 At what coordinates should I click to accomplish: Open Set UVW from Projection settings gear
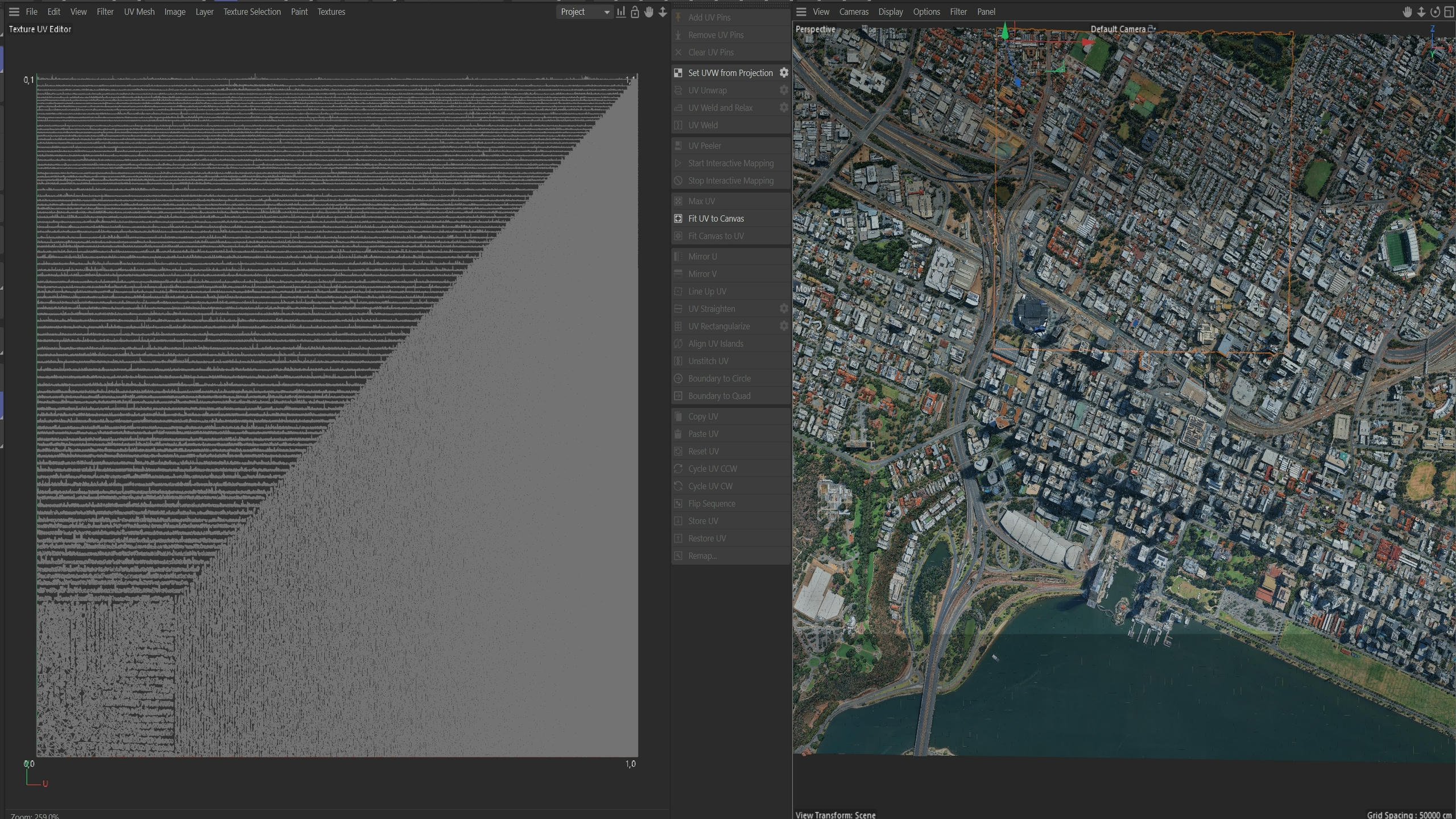point(784,73)
